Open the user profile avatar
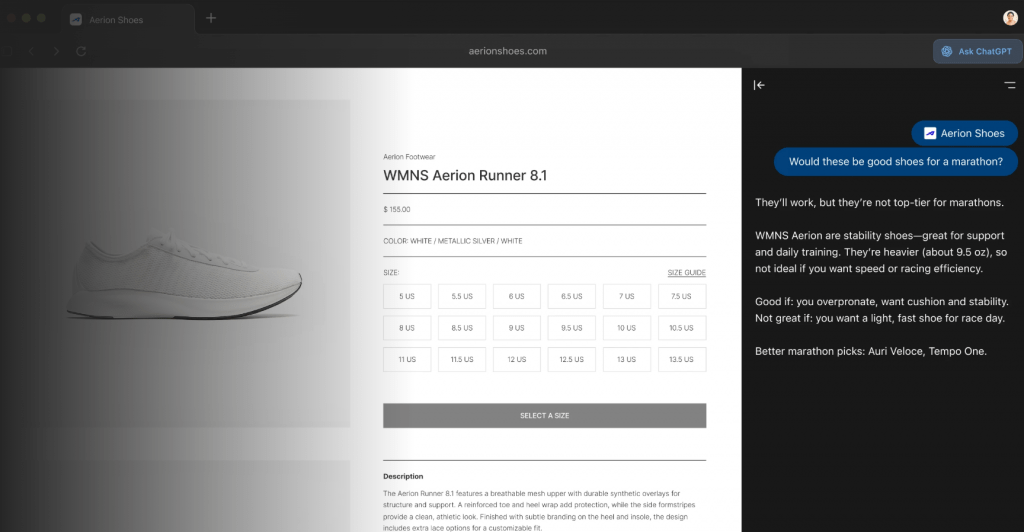 (x=1010, y=18)
